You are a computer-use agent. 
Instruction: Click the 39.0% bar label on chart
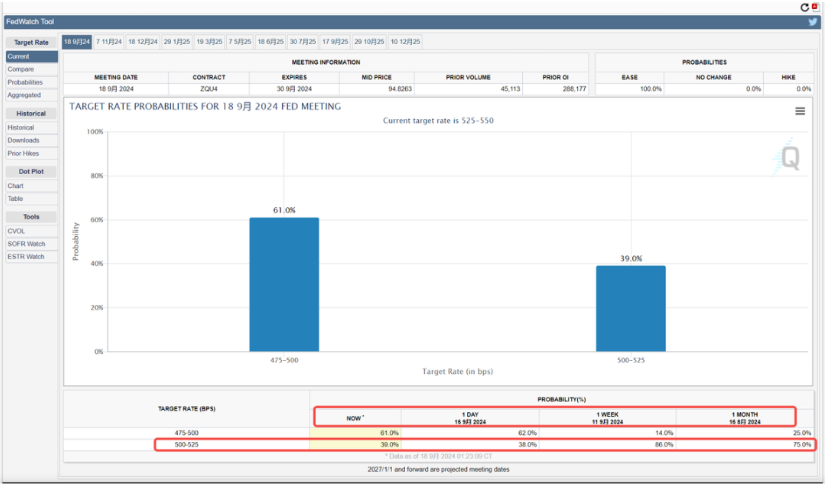[x=631, y=258]
